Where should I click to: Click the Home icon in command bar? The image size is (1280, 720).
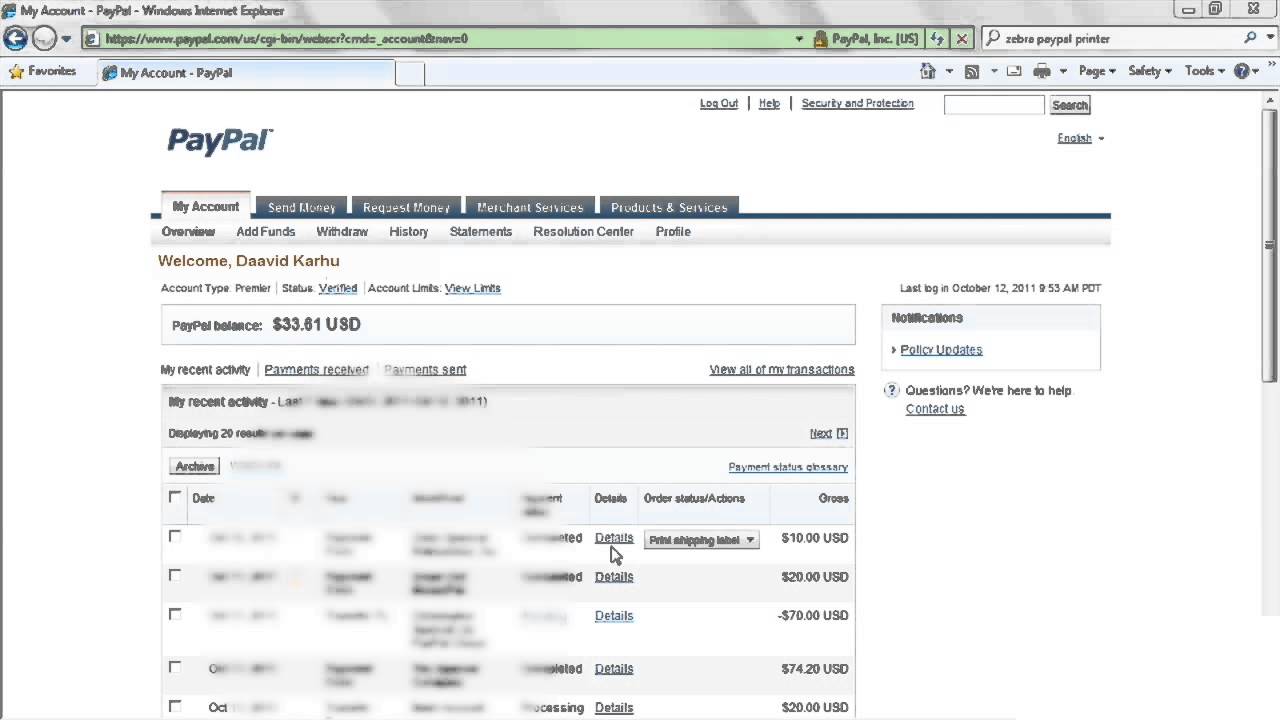(928, 71)
